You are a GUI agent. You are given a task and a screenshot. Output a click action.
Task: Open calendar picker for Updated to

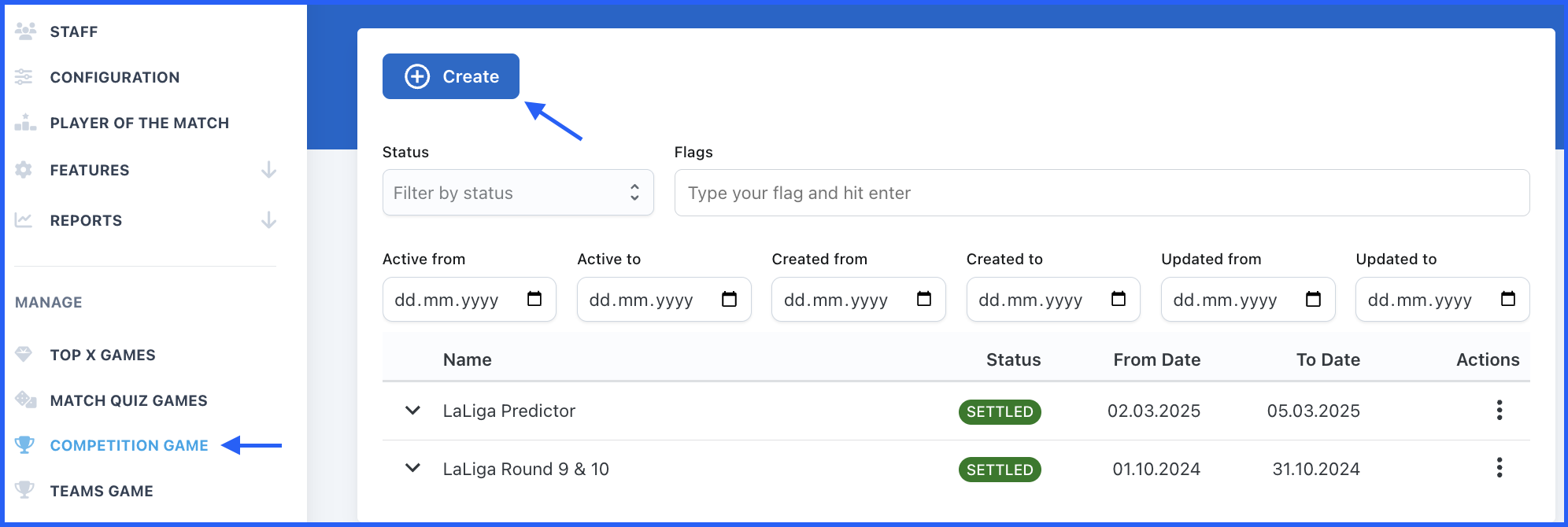(x=1507, y=299)
